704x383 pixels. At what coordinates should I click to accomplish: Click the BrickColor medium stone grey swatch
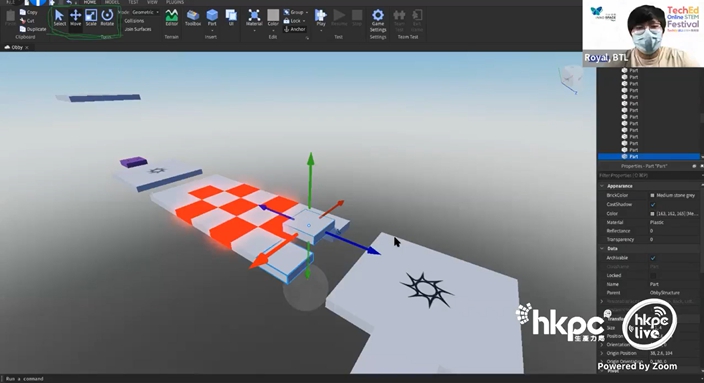click(x=652, y=195)
